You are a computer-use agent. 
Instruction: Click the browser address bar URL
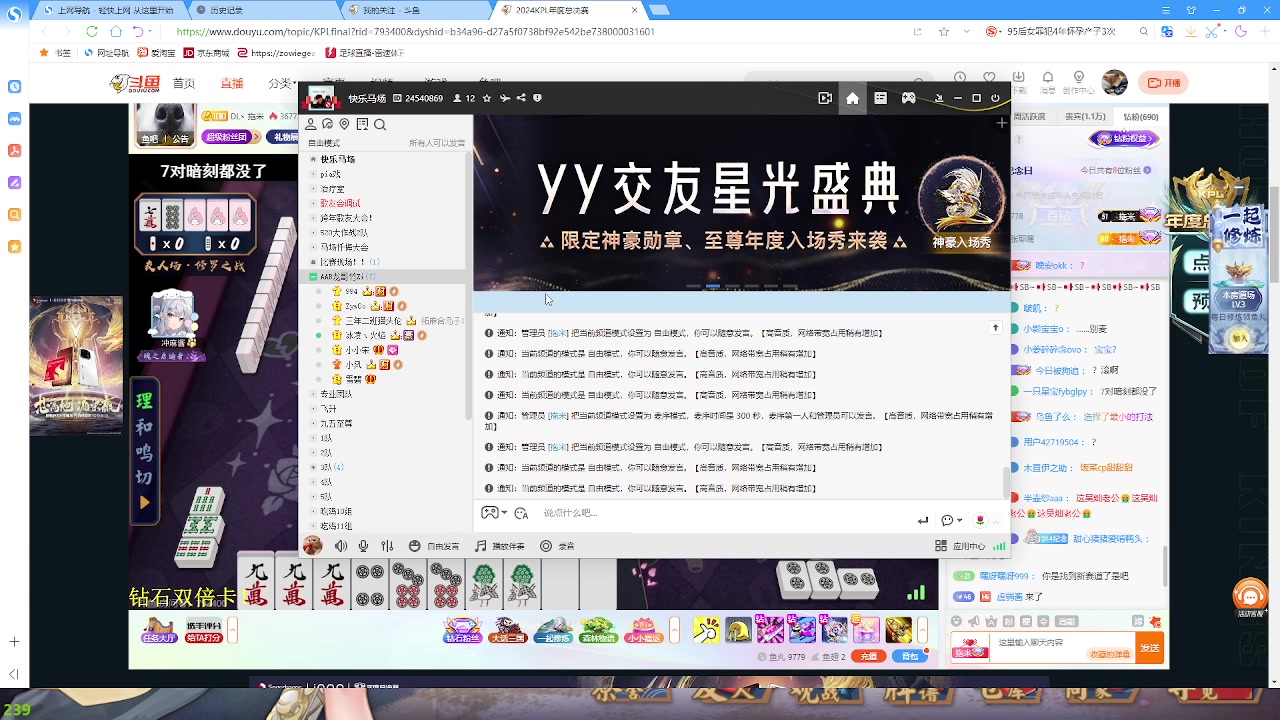(x=416, y=31)
